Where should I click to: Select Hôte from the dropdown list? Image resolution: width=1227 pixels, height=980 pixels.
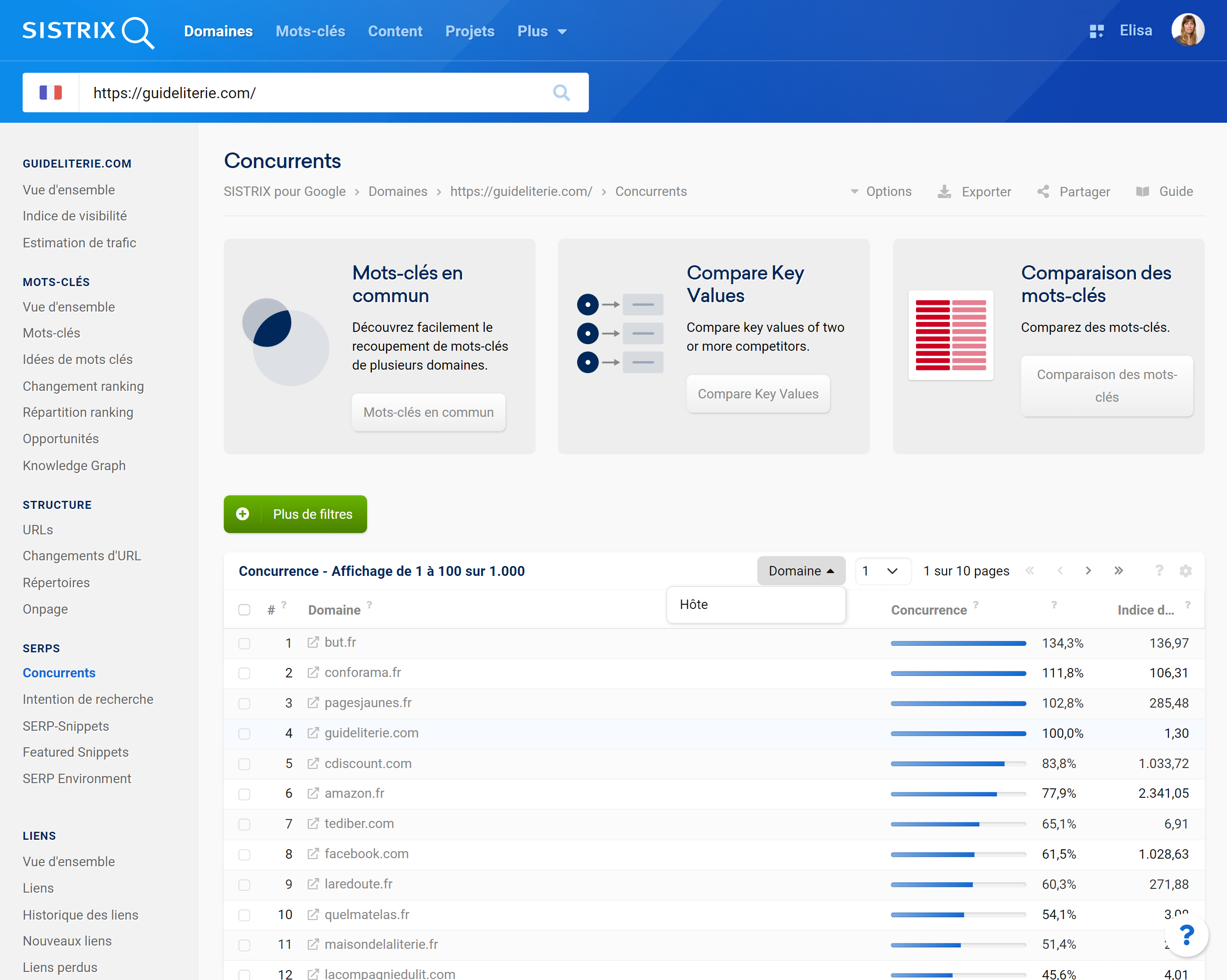(x=755, y=605)
